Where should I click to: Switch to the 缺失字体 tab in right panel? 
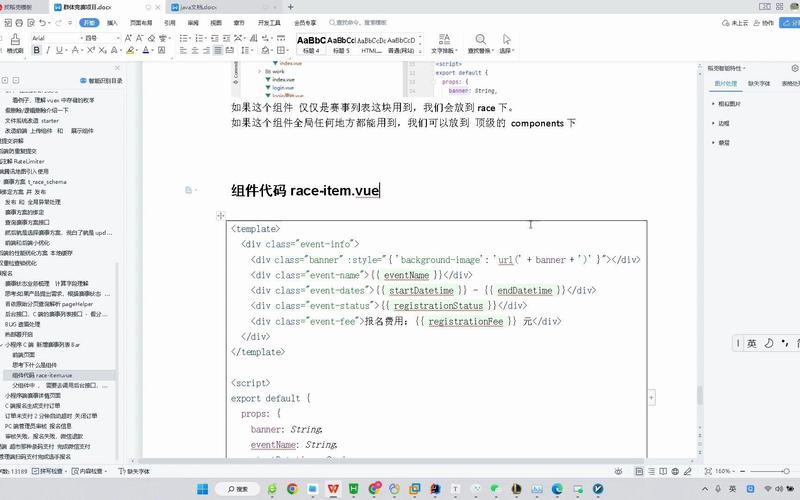tap(759, 83)
